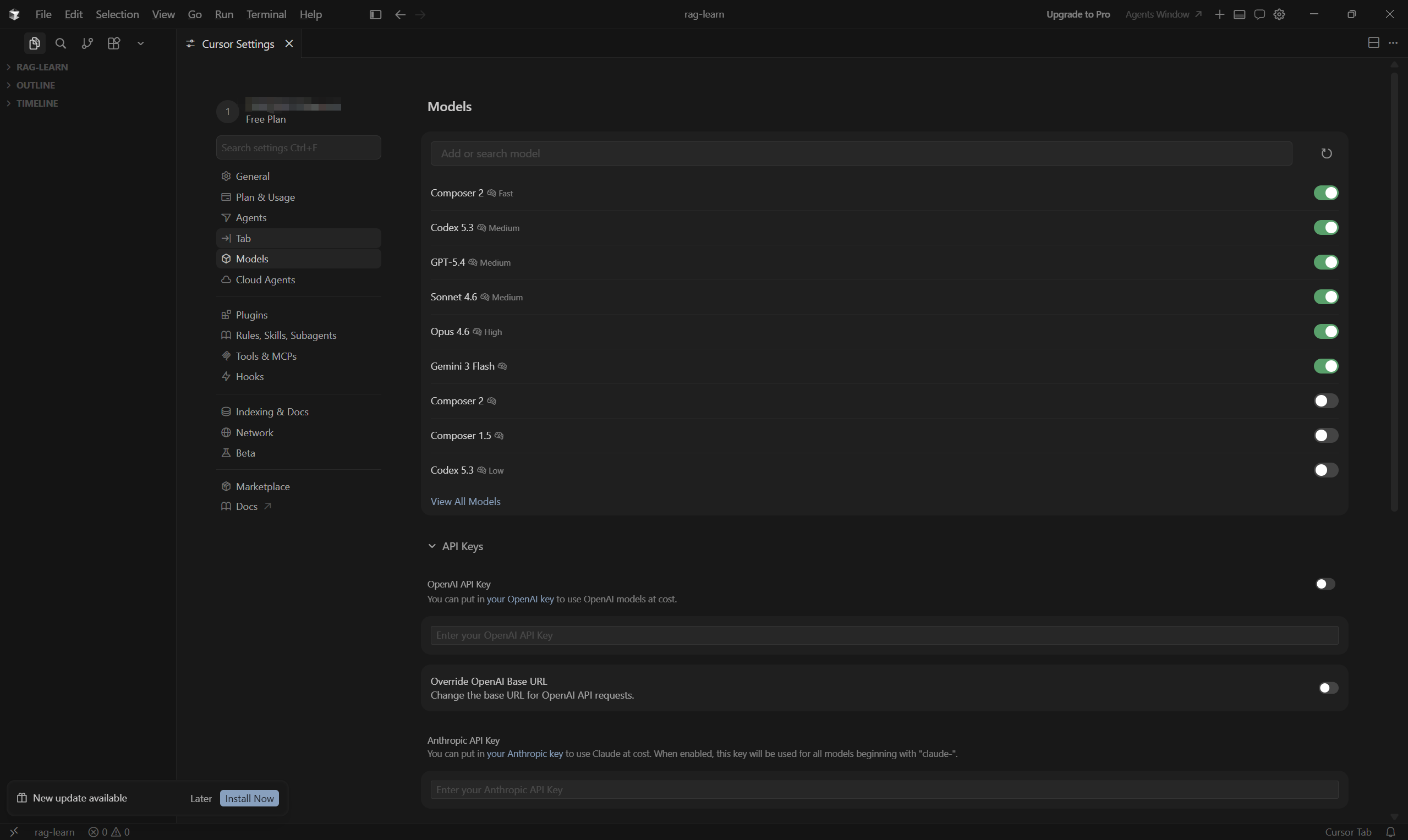Click the Install Now button
The width and height of the screenshot is (1408, 840).
[x=249, y=798]
